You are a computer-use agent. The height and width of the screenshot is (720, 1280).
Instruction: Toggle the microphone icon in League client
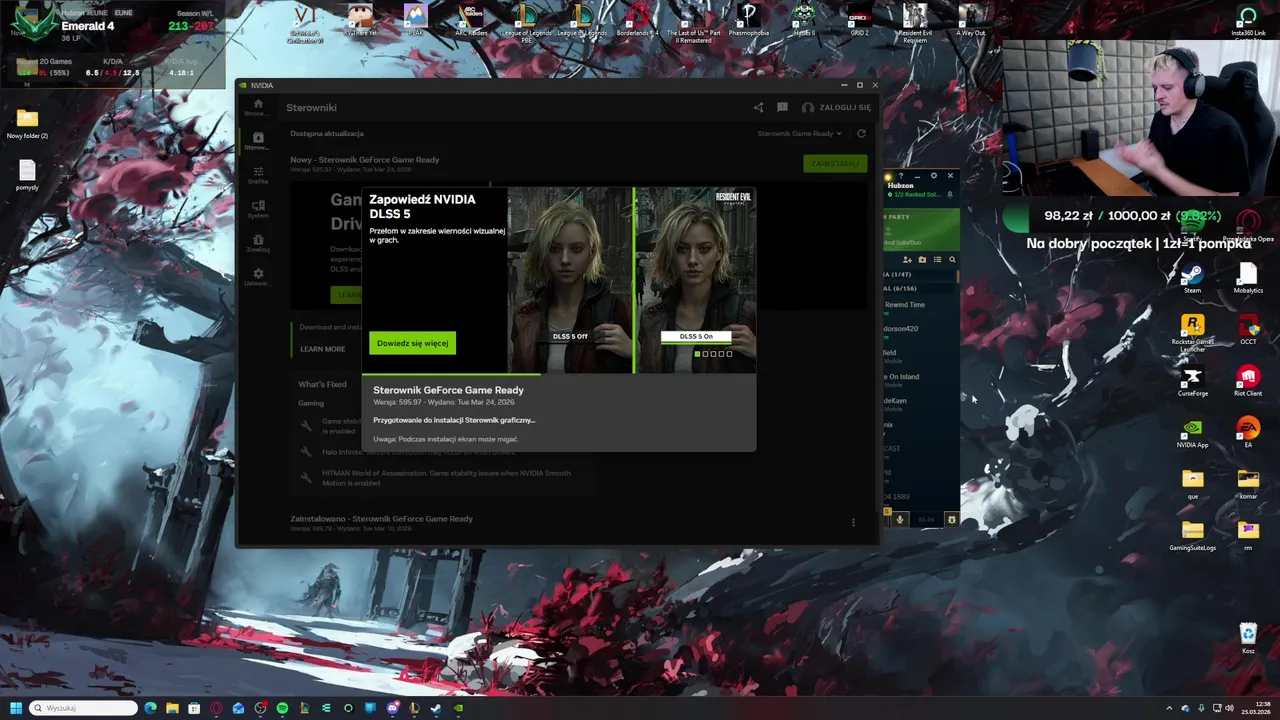(899, 519)
